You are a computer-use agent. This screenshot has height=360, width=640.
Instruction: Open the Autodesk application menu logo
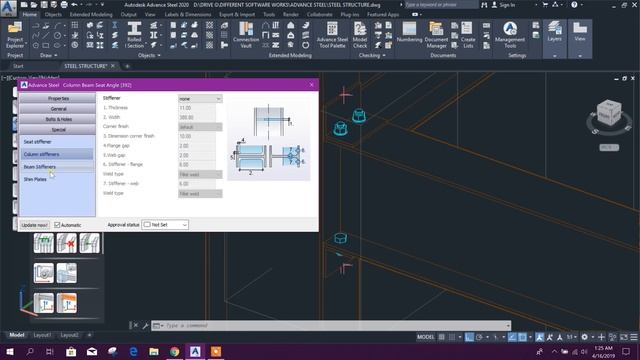coord(9,8)
